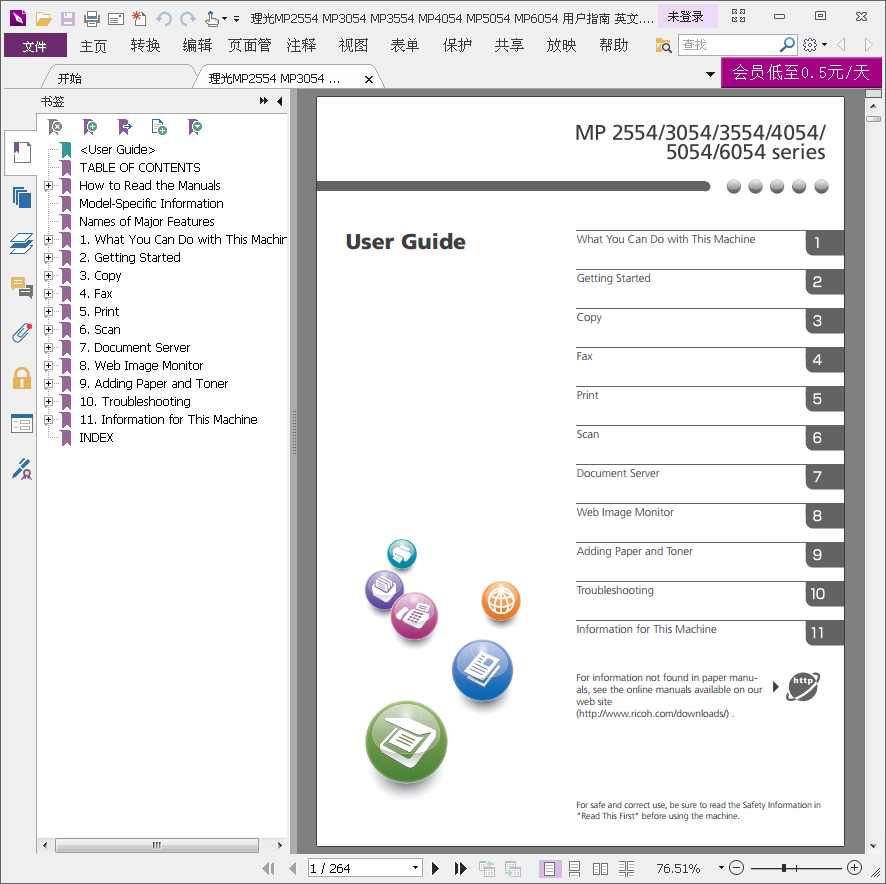Open the 注释 ribbon tab
This screenshot has height=884, width=886.
[301, 45]
